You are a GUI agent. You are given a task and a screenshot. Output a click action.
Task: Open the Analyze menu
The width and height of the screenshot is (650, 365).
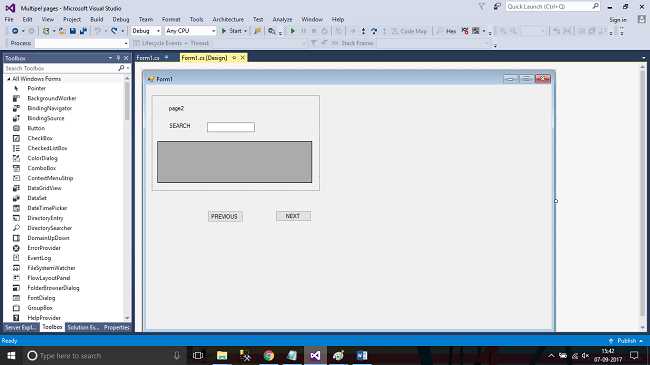(x=282, y=19)
